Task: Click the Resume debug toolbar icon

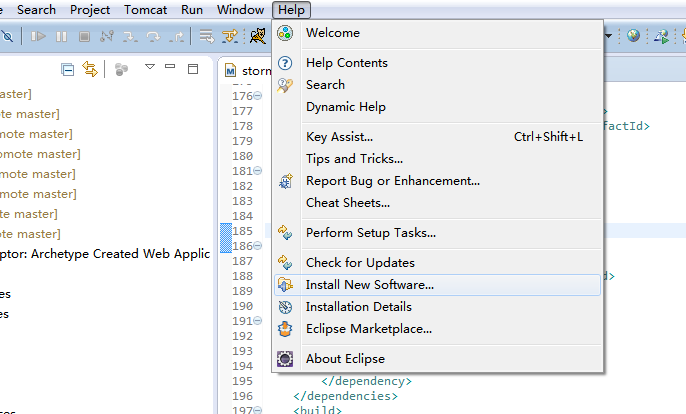Action: click(38, 36)
